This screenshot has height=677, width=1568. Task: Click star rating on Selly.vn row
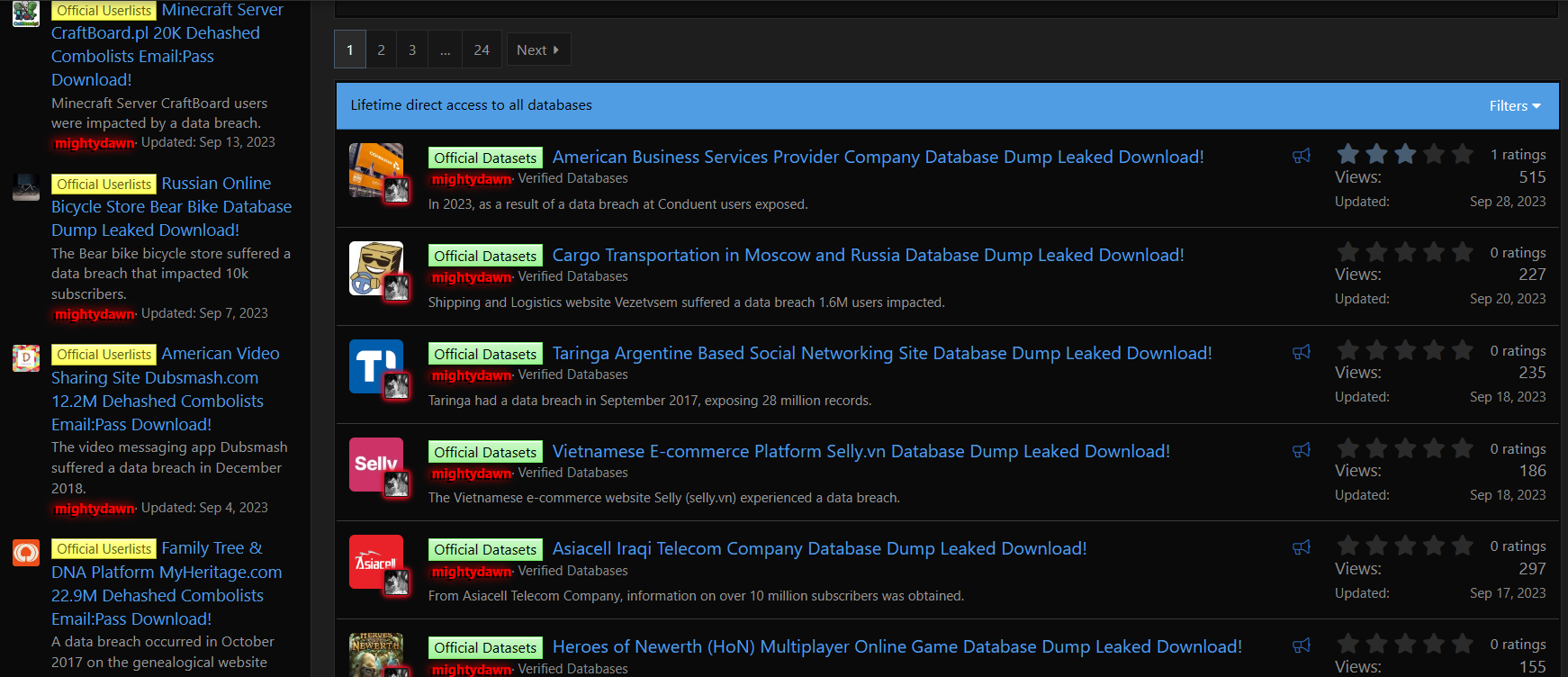(1405, 448)
